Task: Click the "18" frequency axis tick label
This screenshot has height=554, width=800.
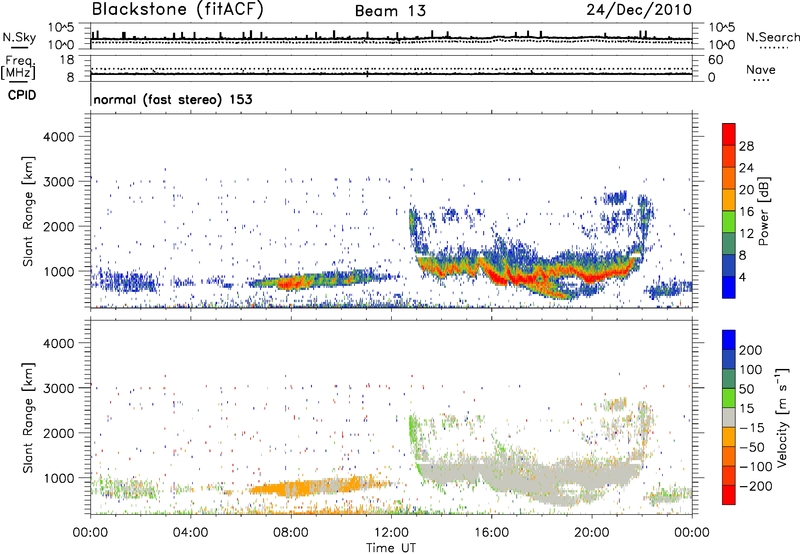Action: coord(67,60)
